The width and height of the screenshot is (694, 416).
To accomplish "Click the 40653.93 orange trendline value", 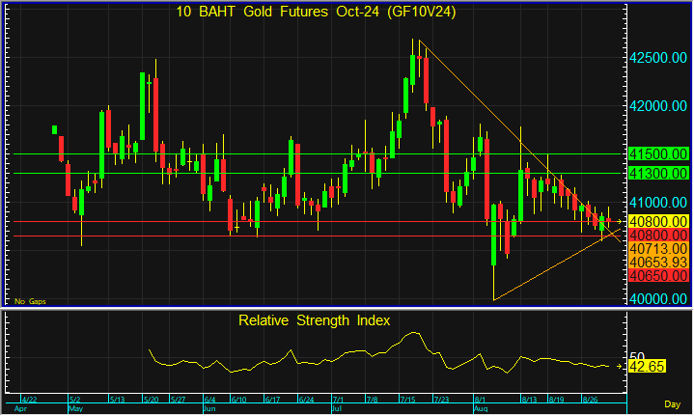I will pyautogui.click(x=659, y=262).
